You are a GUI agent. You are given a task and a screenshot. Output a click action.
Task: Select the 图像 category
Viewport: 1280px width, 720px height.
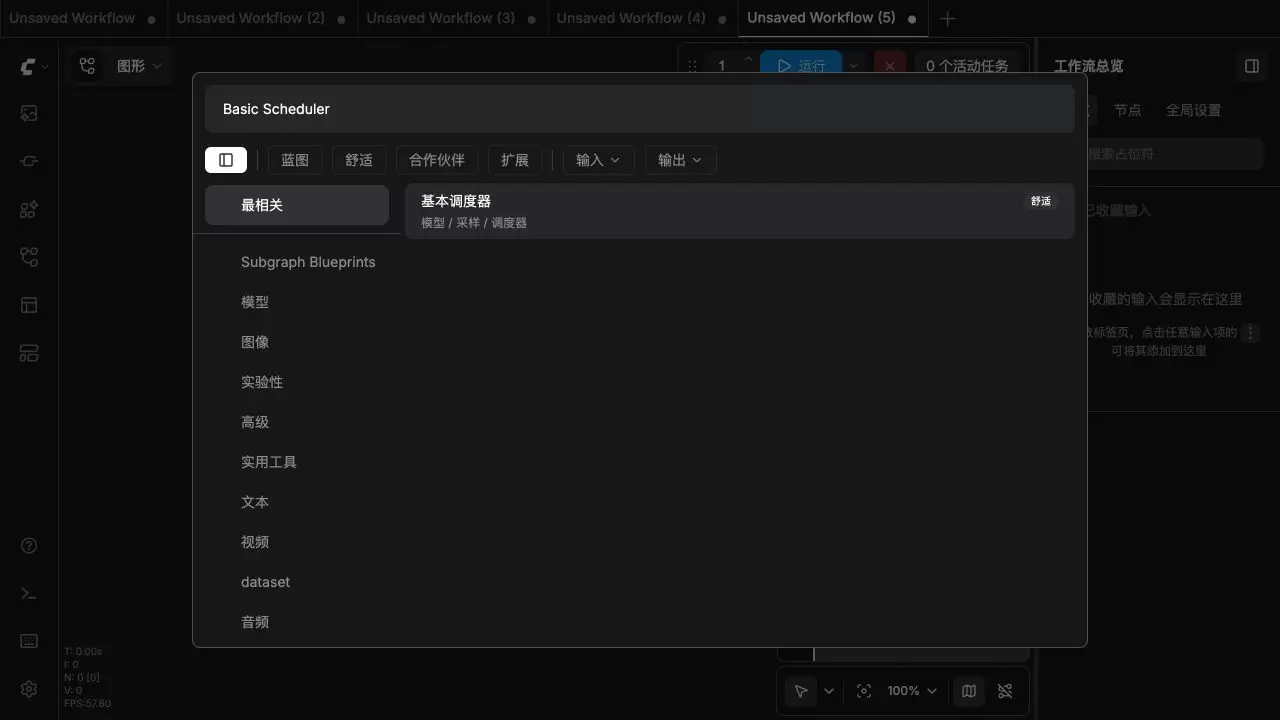pos(297,342)
